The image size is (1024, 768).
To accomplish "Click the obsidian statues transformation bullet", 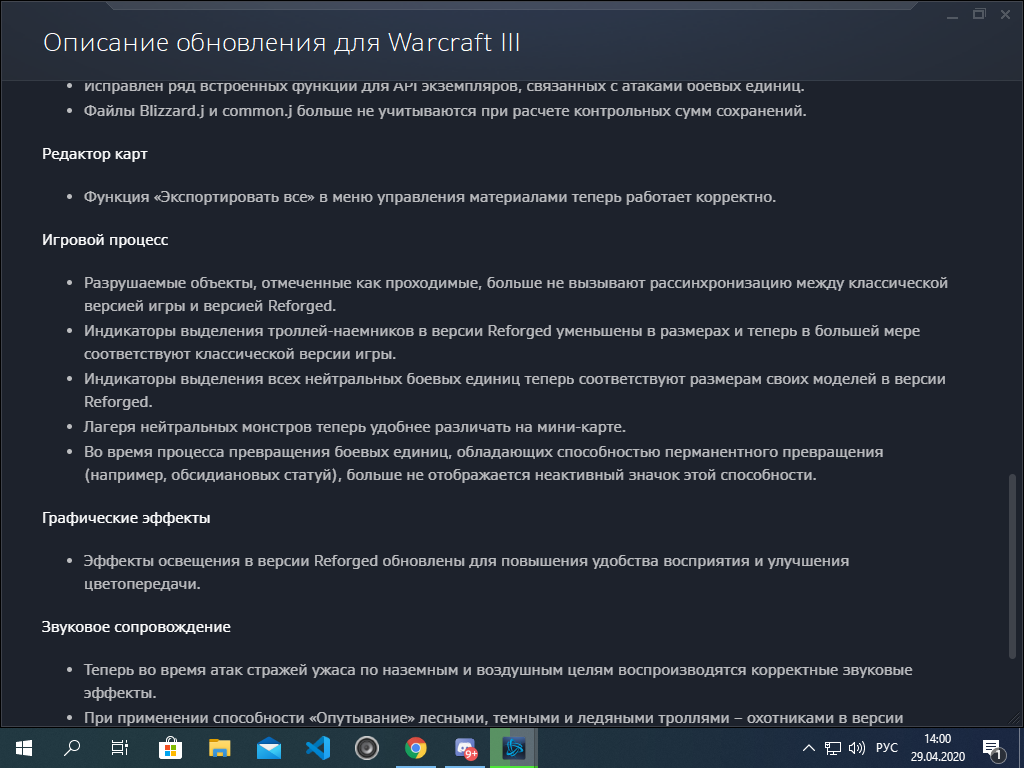I will (483, 464).
